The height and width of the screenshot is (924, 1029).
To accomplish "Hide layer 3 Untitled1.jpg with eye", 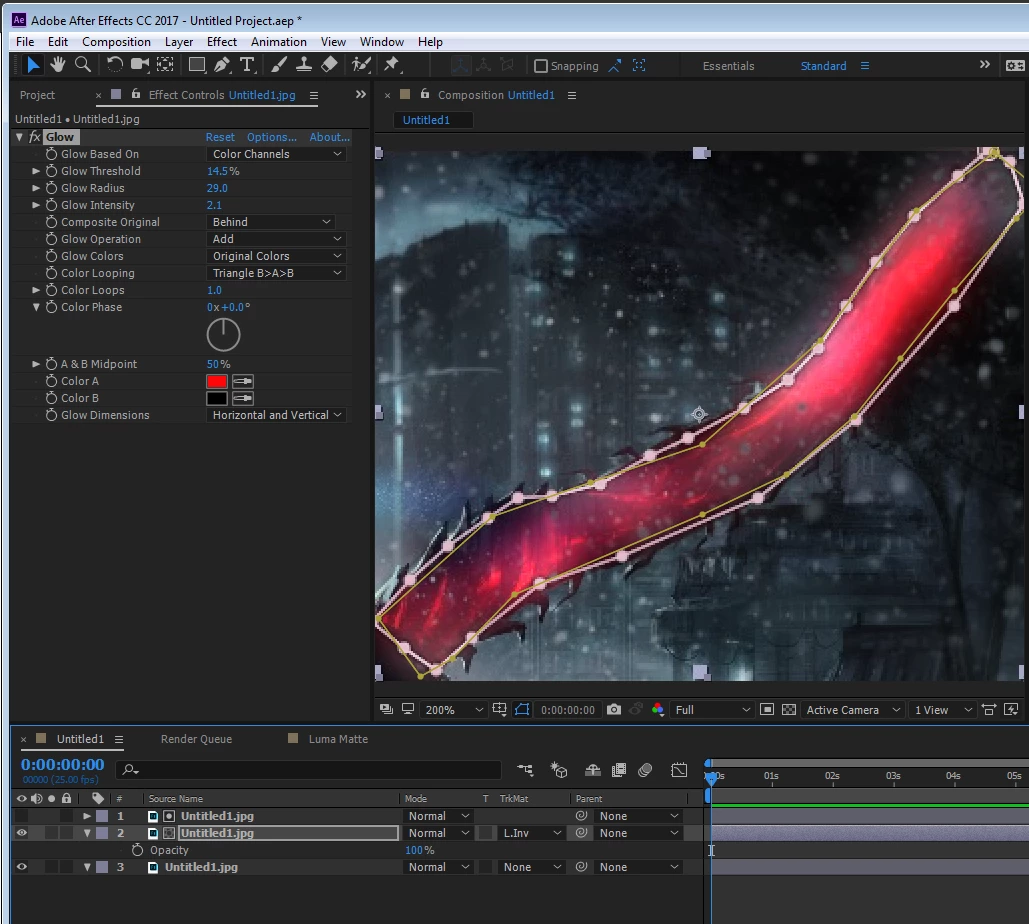I will [x=22, y=867].
